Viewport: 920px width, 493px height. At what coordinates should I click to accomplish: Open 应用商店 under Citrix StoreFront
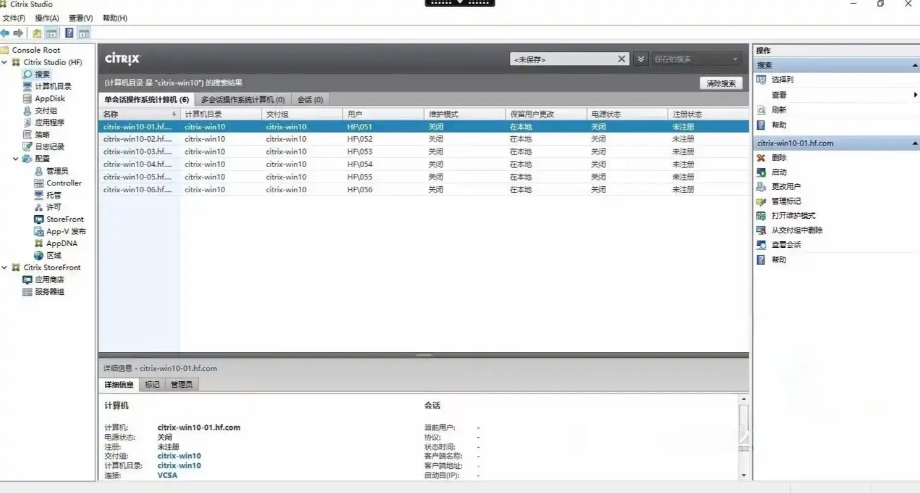[49, 279]
